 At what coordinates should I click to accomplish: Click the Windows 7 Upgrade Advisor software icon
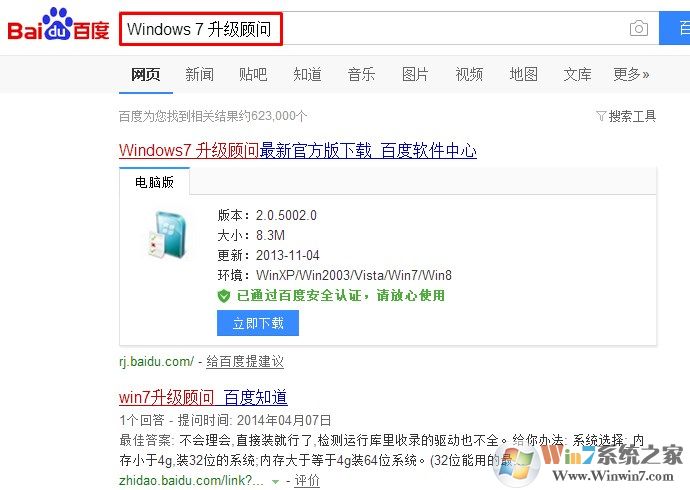tap(167, 234)
